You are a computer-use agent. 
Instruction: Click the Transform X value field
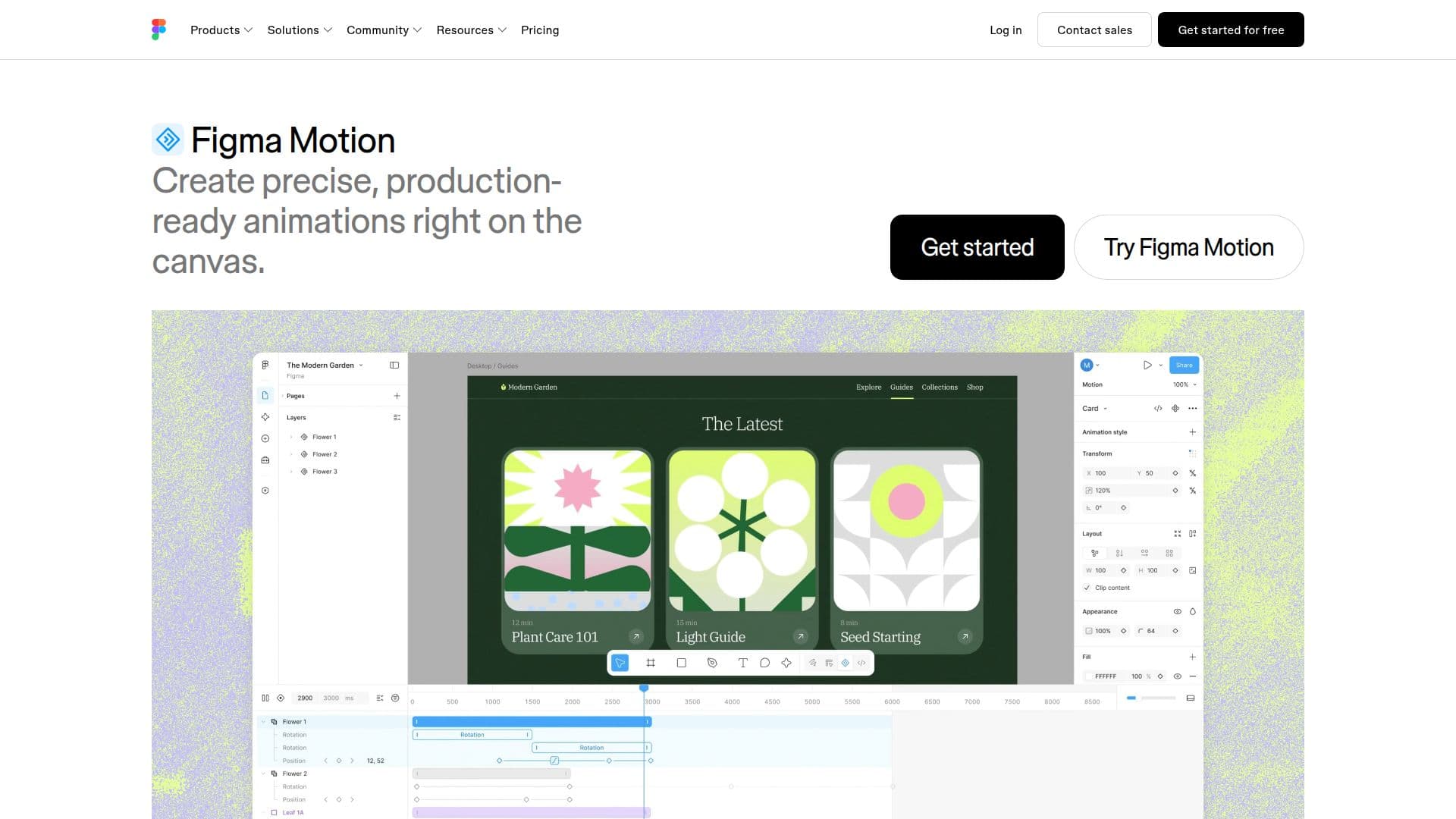pos(1106,473)
